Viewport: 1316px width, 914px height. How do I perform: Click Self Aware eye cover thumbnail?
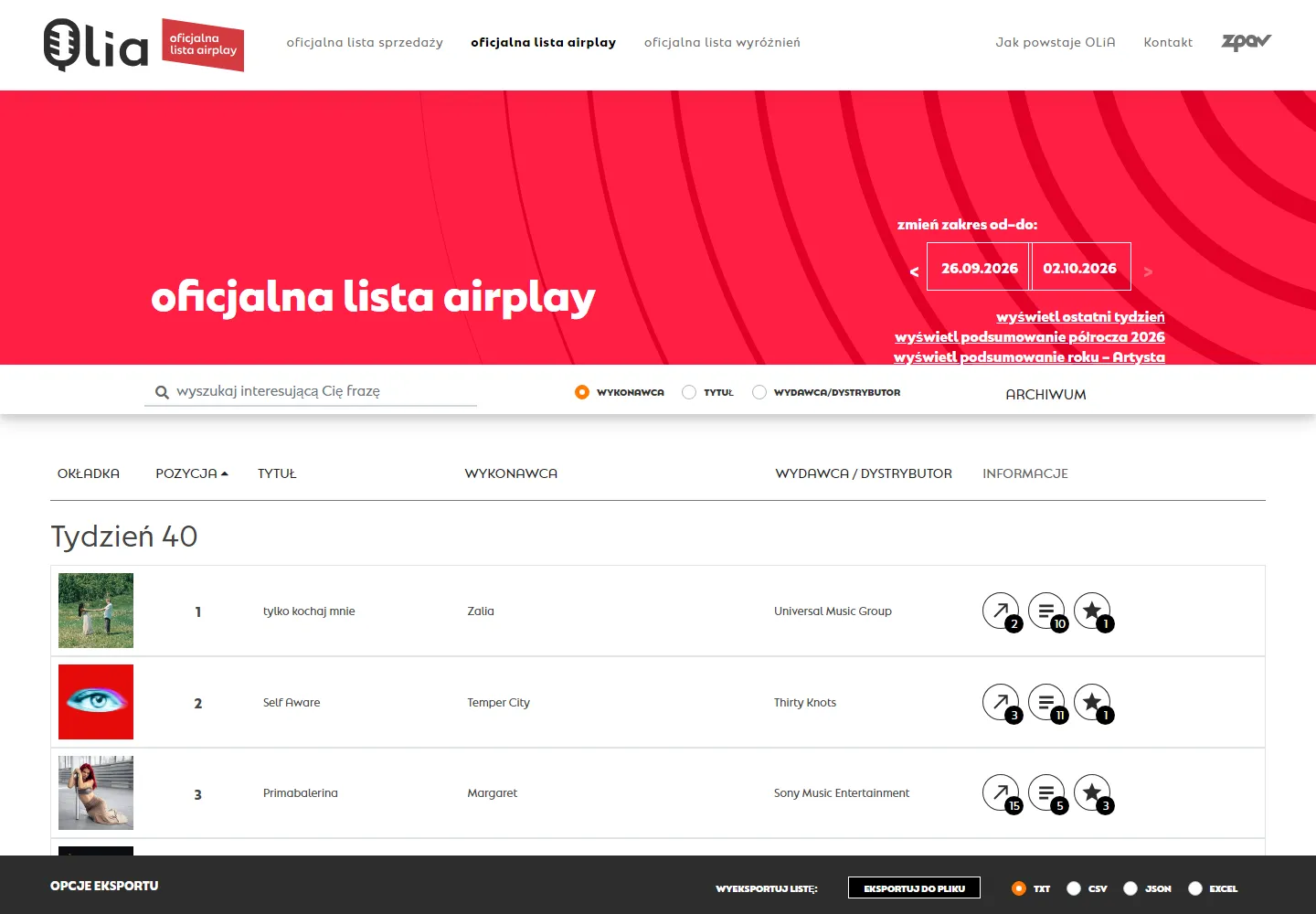[x=96, y=702]
